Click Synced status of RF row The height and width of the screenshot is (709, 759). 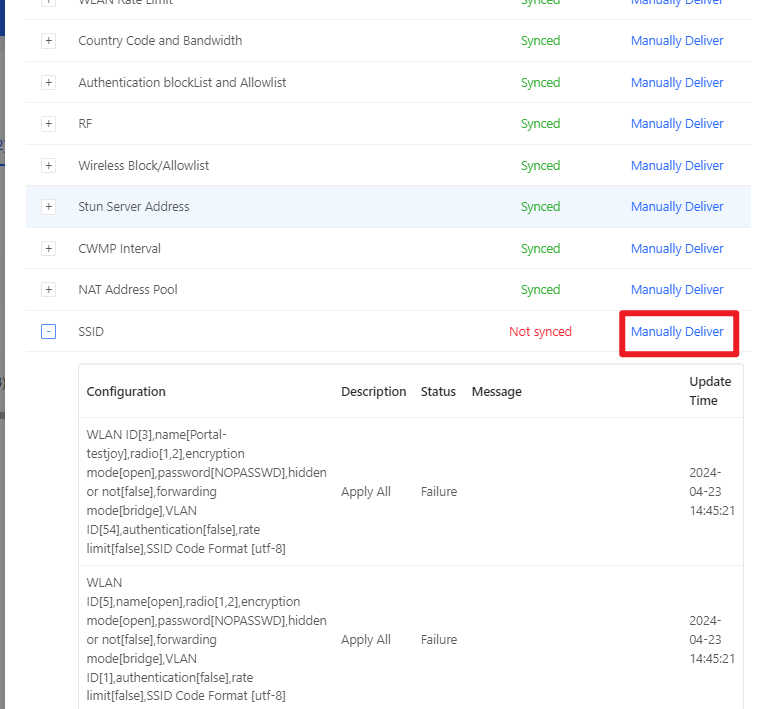(540, 124)
